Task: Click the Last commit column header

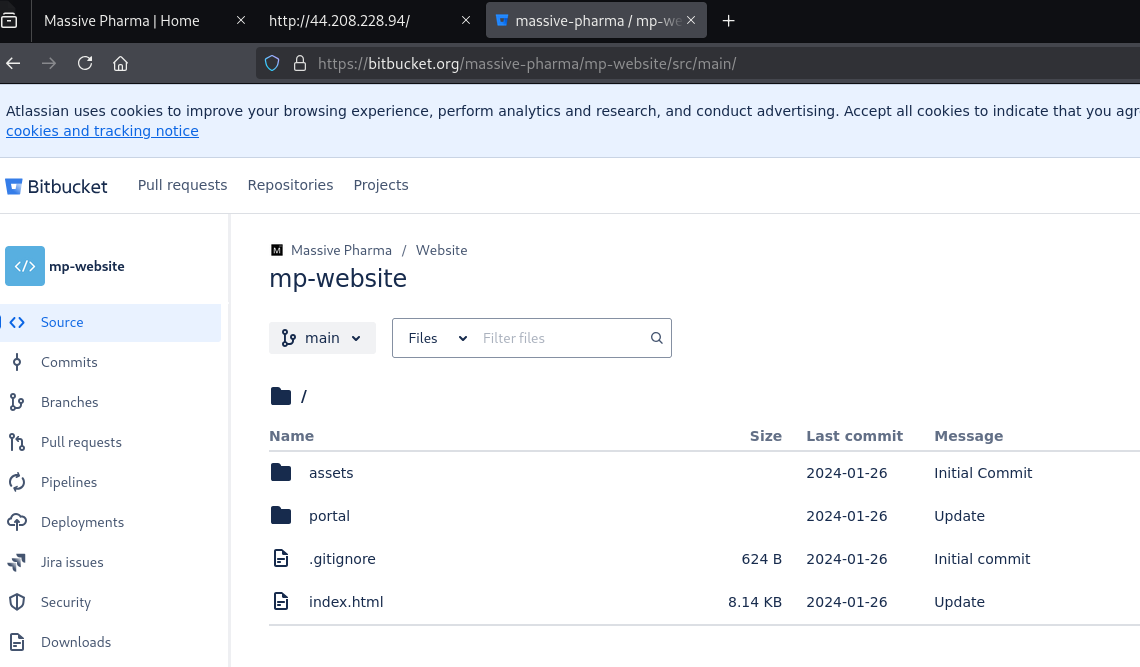Action: (x=854, y=436)
